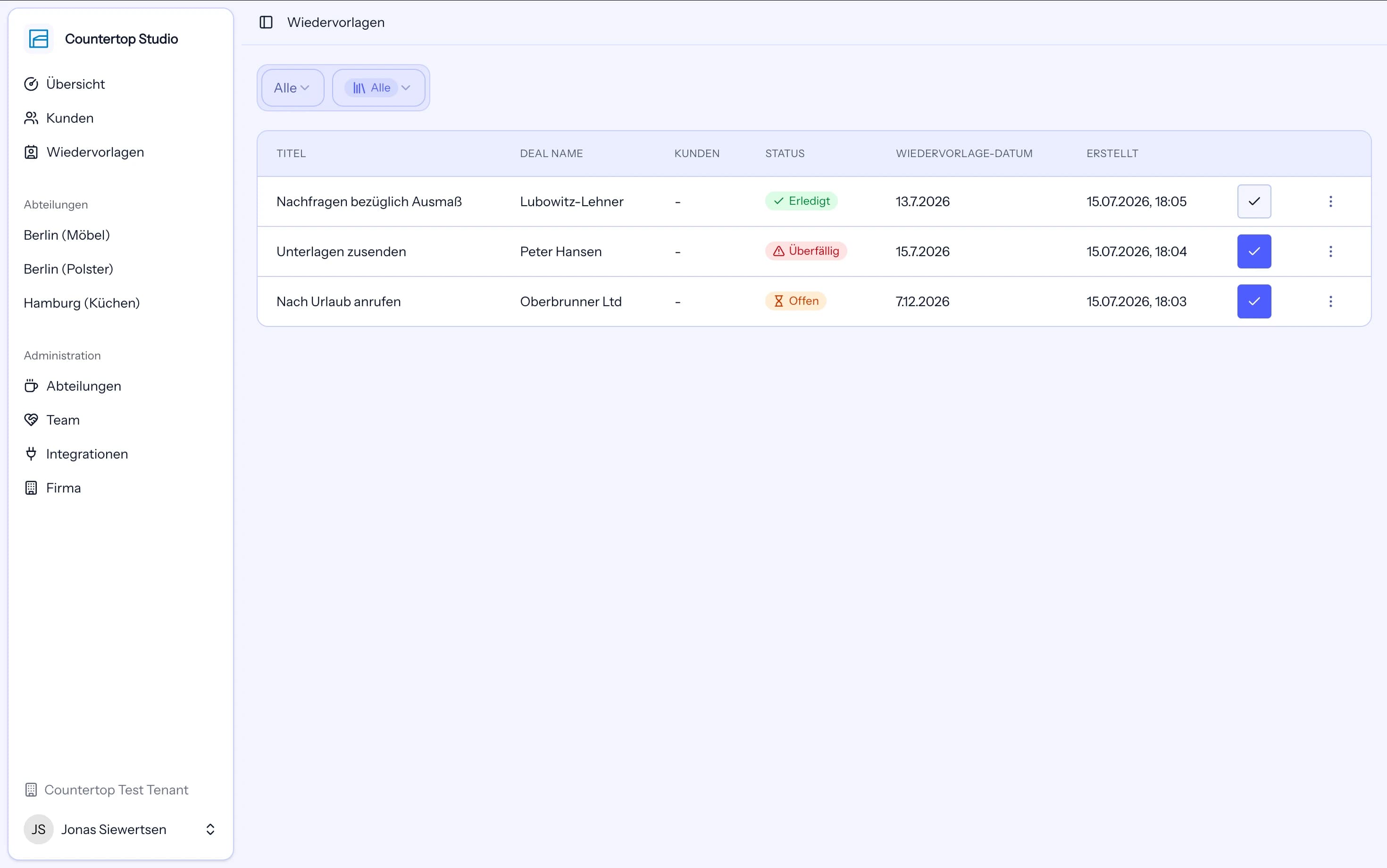Click the Firma building icon
This screenshot has height=868, width=1387.
coord(31,488)
